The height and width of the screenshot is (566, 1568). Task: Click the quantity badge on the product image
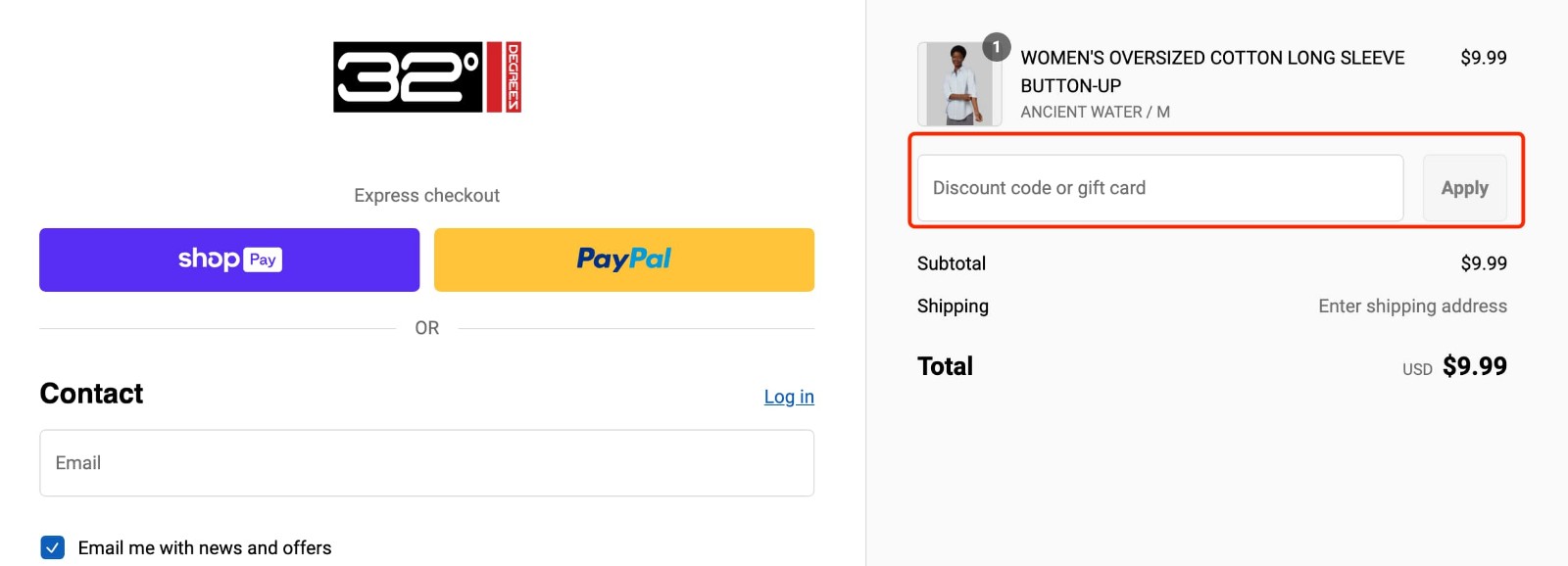[x=997, y=47]
